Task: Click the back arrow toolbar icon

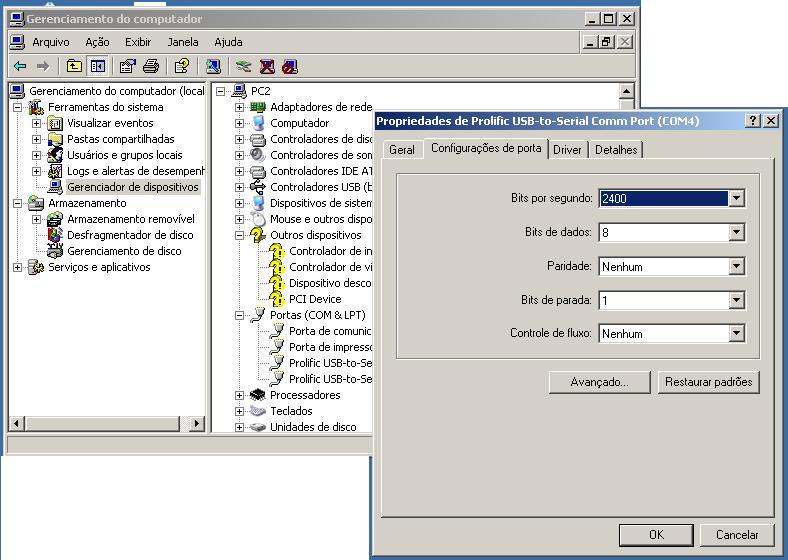Action: [21, 66]
